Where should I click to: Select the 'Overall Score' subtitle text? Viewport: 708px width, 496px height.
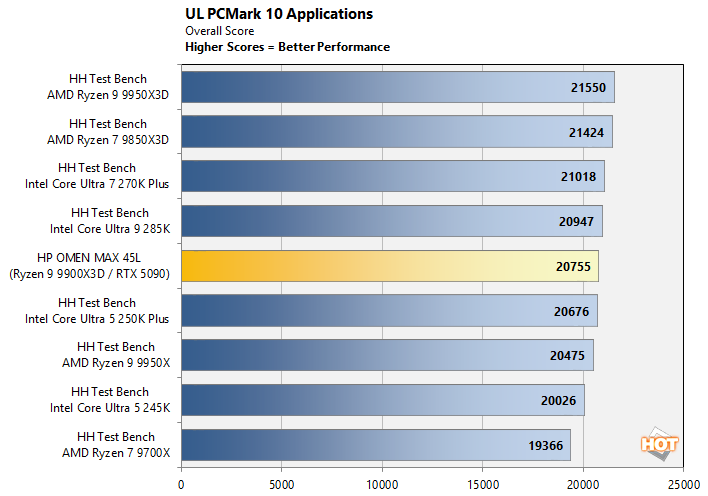(x=219, y=31)
